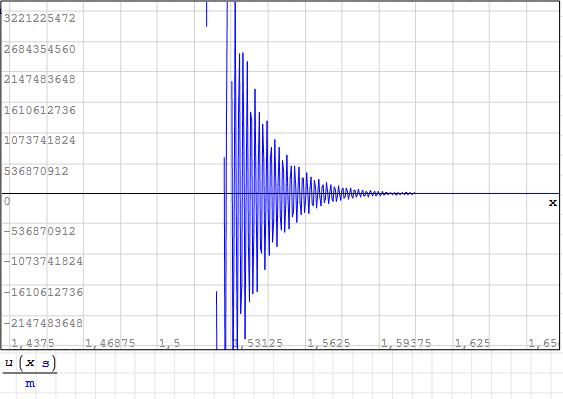Select the -2147483648 axis label

pos(43,323)
